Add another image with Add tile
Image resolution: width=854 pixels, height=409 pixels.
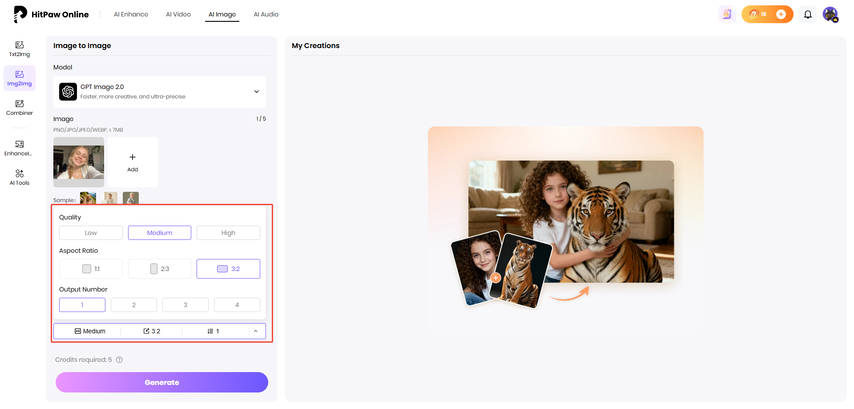click(x=133, y=162)
